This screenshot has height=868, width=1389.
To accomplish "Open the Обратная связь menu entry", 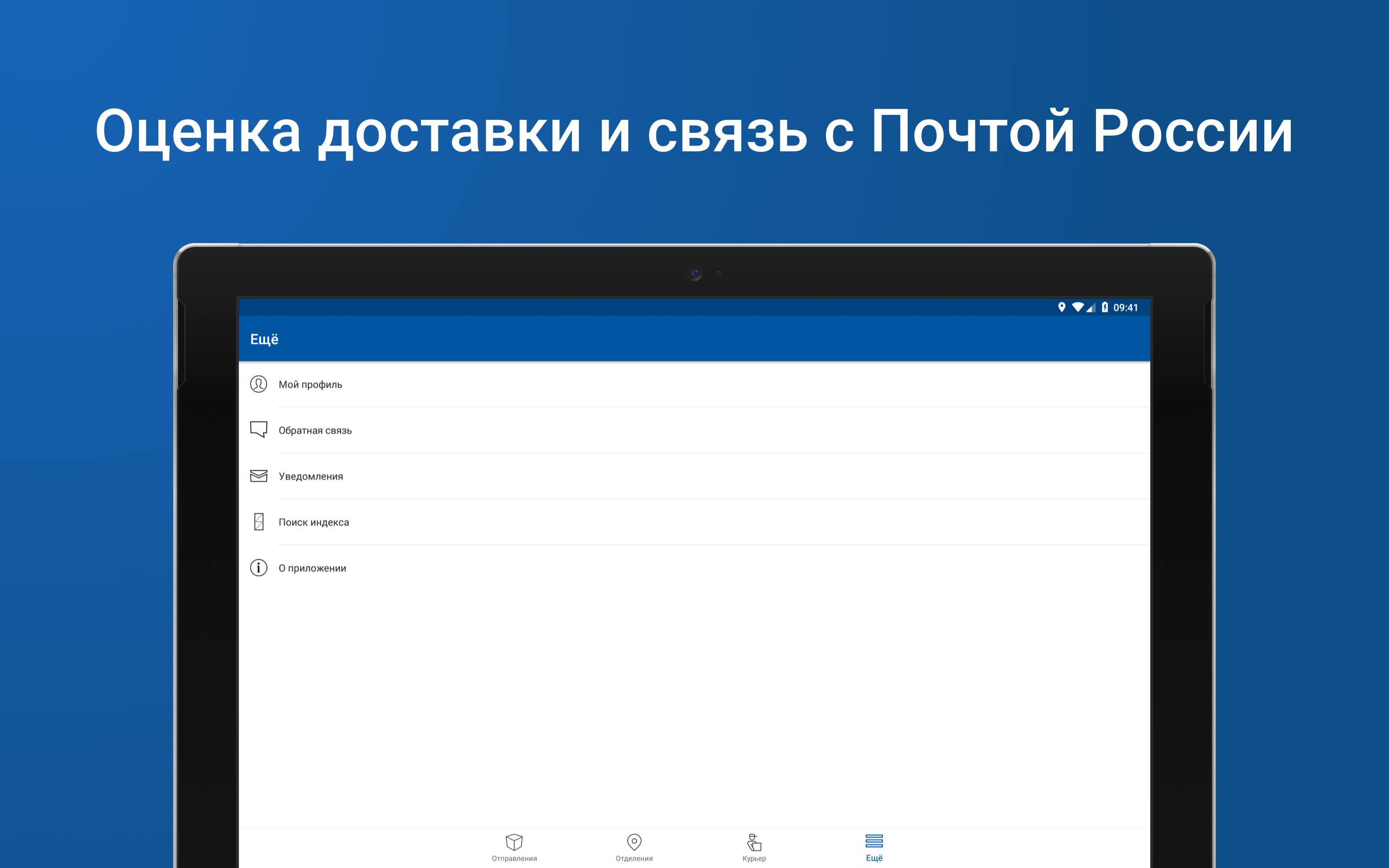I will pos(694,430).
